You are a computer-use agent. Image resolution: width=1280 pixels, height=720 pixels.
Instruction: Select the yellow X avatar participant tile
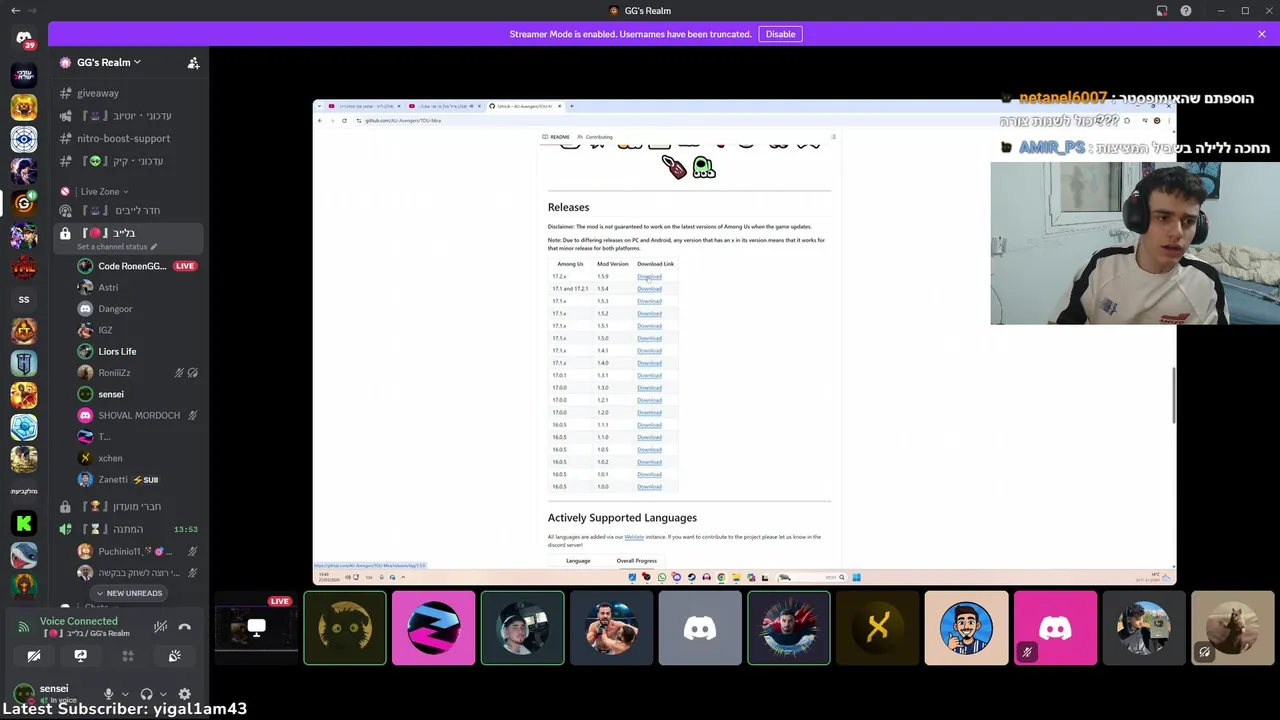pyautogui.click(x=877, y=628)
